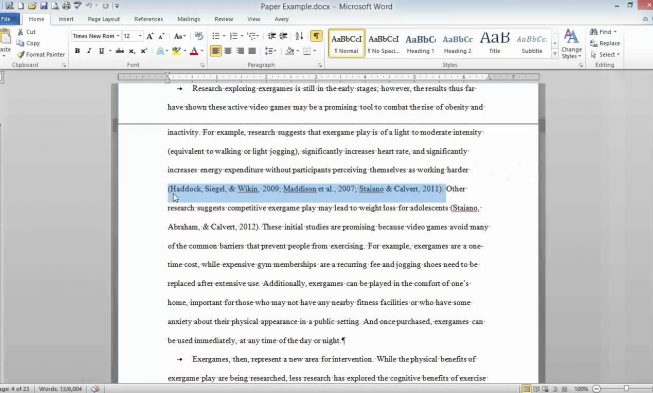Click the Sort icon in Paragraph group

click(299, 36)
